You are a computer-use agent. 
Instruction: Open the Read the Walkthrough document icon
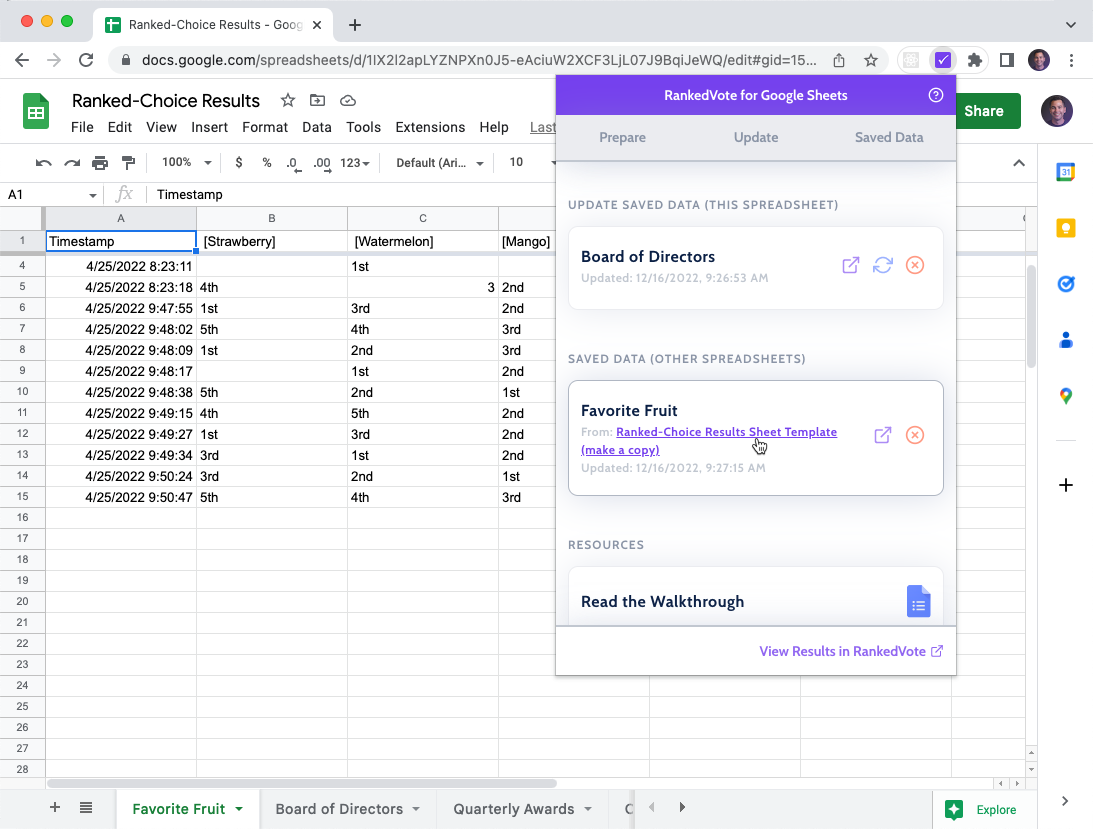point(918,601)
